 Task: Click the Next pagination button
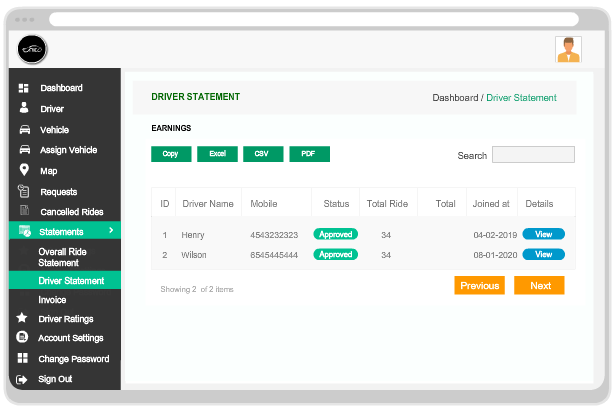(539, 285)
